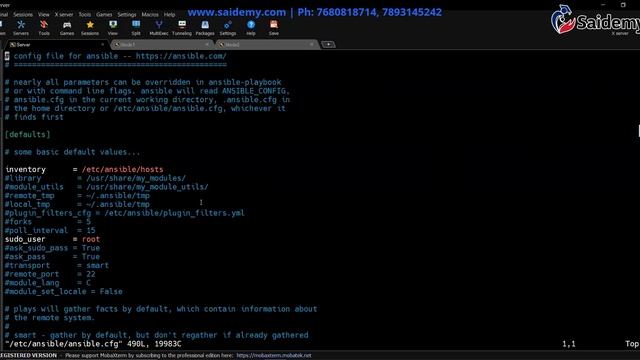The width and height of the screenshot is (640, 360).
Task: Open the X server menu
Action: pyautogui.click(x=64, y=14)
